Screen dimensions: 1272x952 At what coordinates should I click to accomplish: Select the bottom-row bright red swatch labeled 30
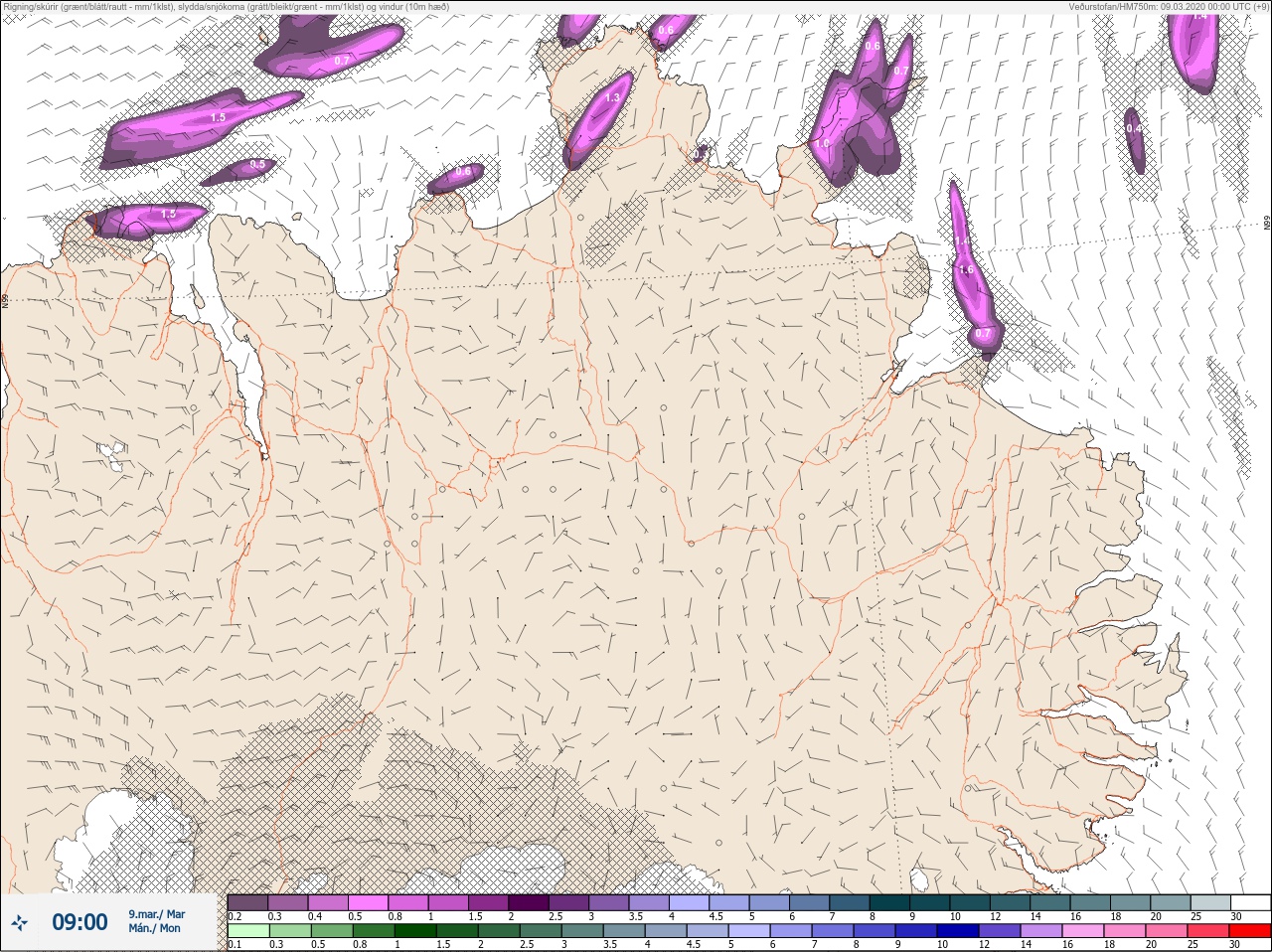tap(1250, 931)
